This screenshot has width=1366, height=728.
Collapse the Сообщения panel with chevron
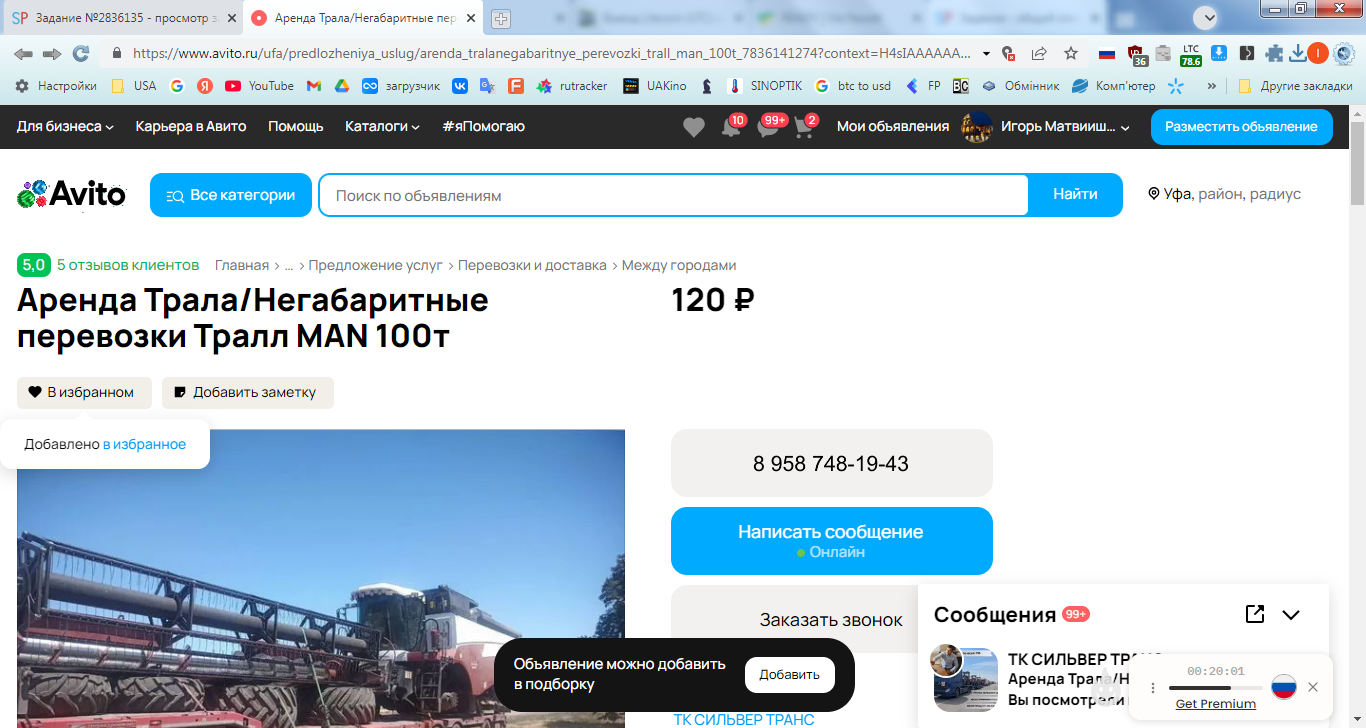1291,615
